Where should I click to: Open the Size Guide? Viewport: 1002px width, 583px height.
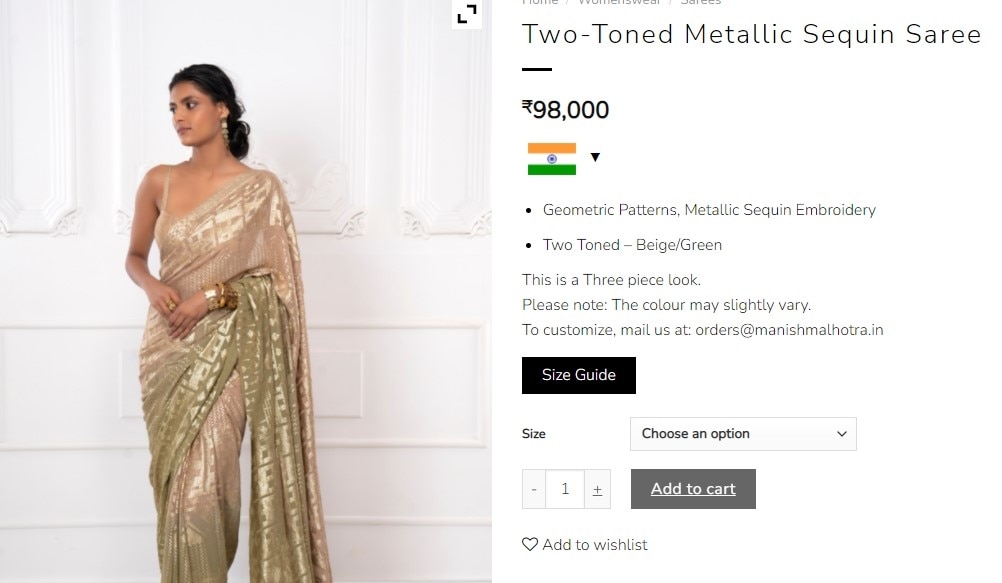click(578, 375)
